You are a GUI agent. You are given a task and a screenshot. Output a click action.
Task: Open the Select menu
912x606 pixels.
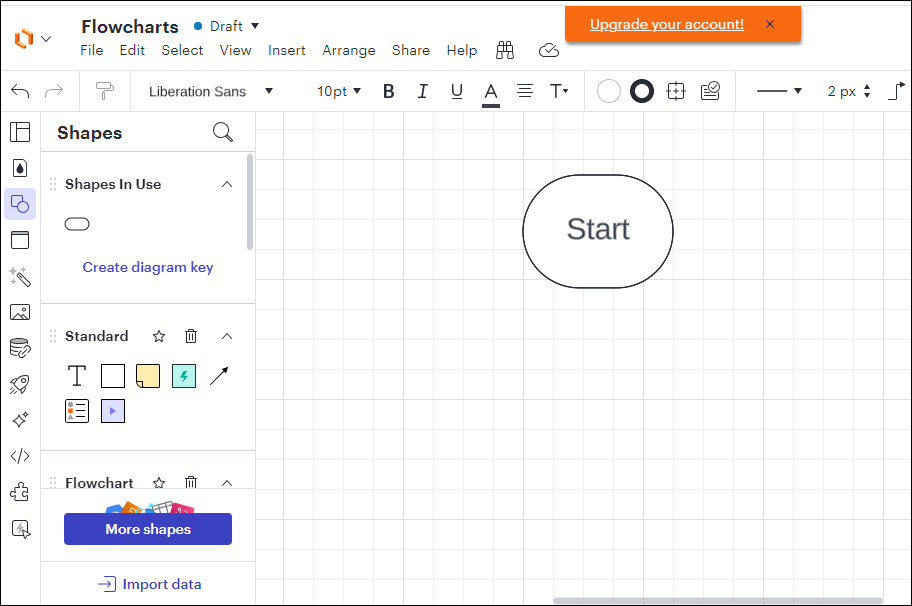(x=182, y=51)
